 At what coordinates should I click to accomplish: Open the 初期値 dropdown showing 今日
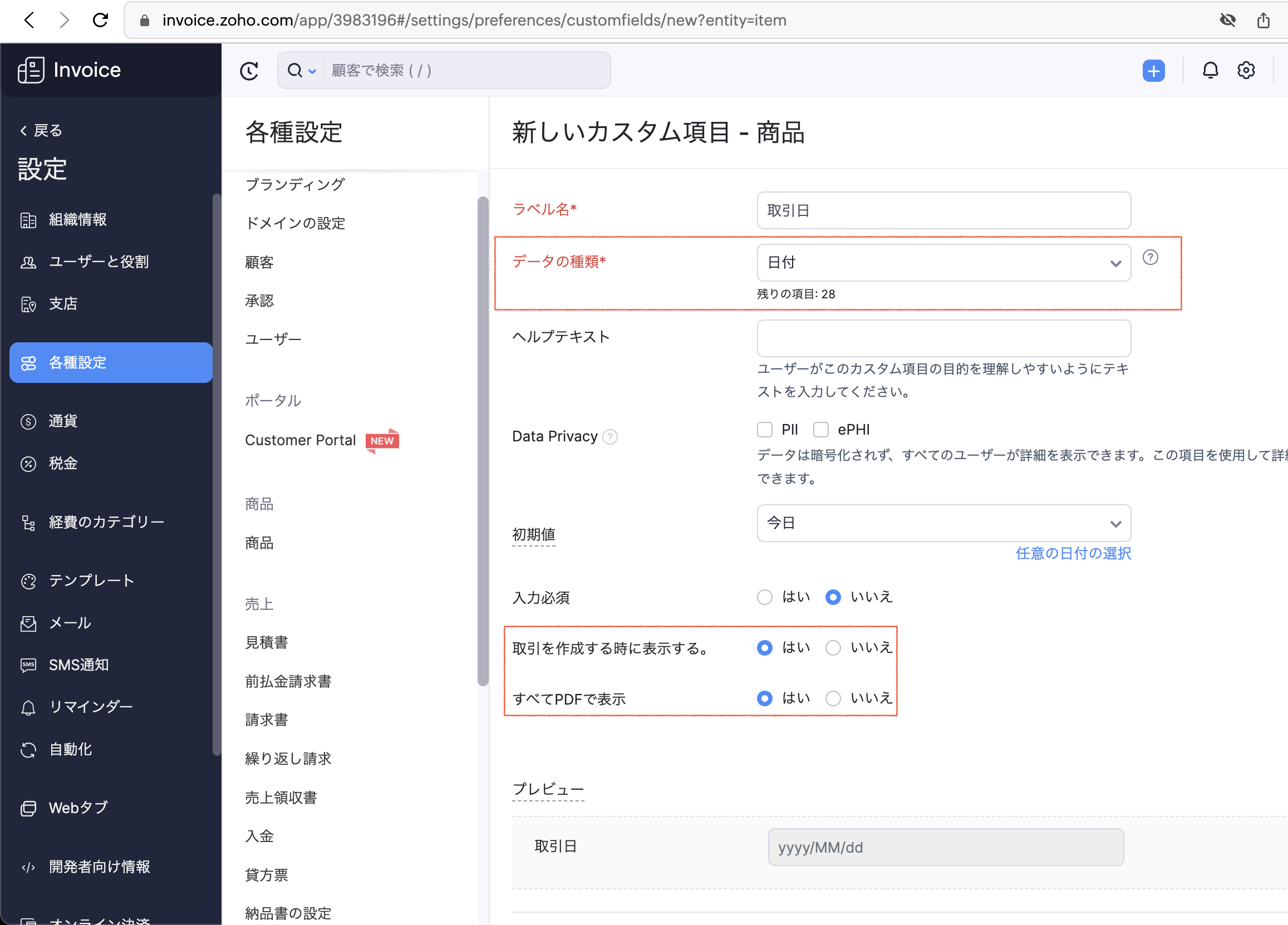pyautogui.click(x=943, y=523)
